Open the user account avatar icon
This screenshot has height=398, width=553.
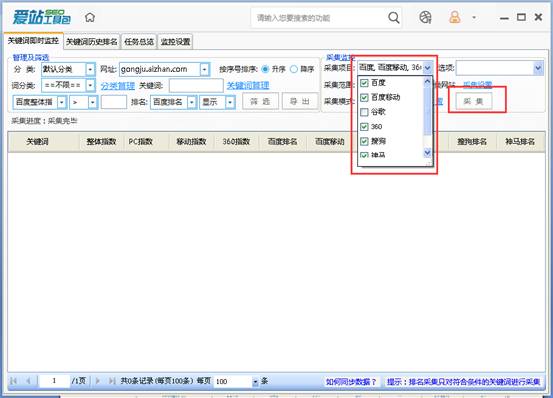(455, 17)
